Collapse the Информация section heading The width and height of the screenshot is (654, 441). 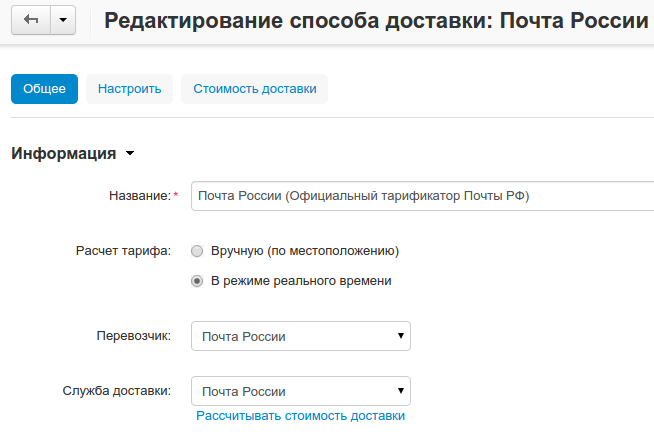[x=63, y=153]
